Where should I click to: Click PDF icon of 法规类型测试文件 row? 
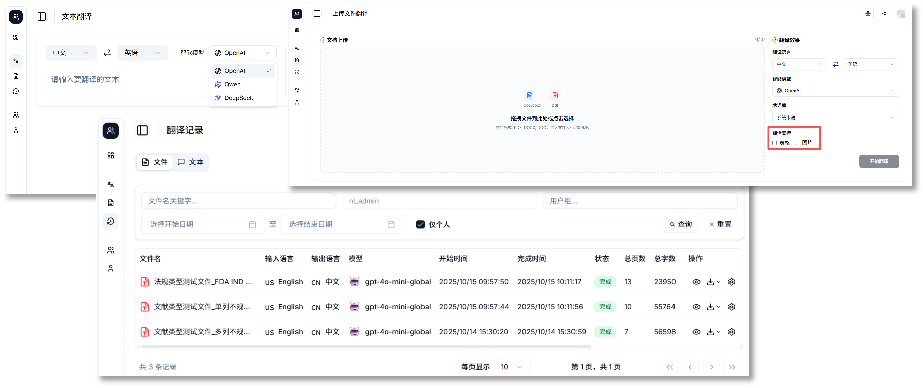(144, 282)
